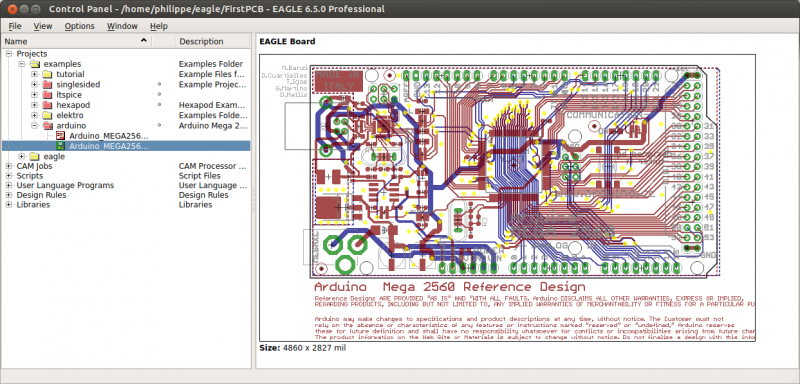Toggle the arduino project open marker dot
The image size is (800, 384).
159,125
